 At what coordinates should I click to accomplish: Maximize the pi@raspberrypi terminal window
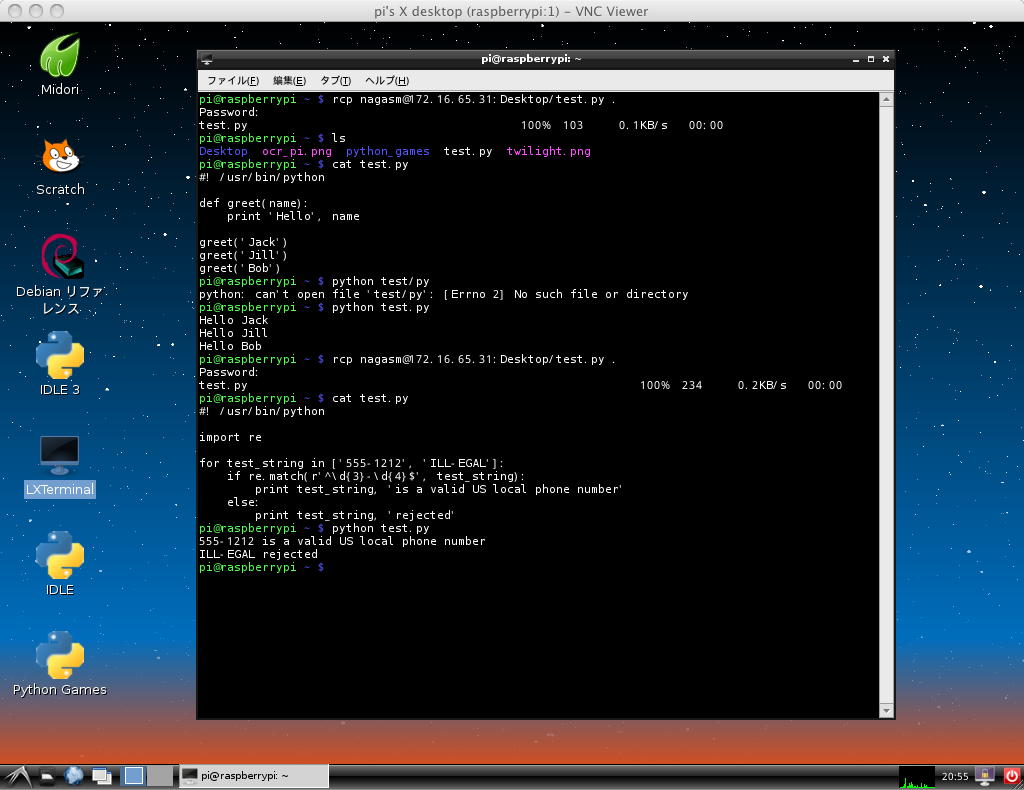871,59
